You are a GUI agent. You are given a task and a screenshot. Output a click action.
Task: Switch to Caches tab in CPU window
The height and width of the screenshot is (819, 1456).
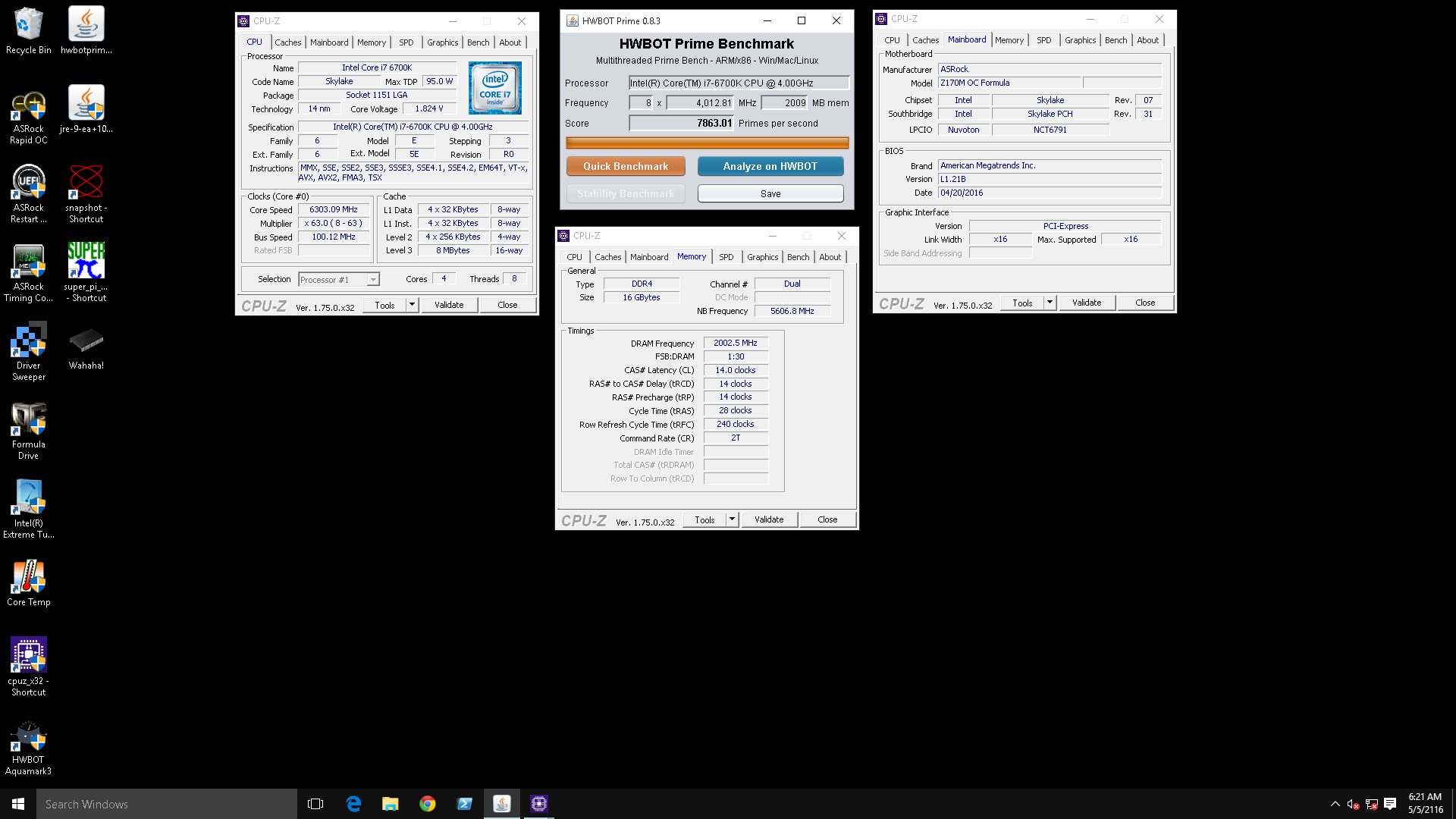pyautogui.click(x=288, y=42)
